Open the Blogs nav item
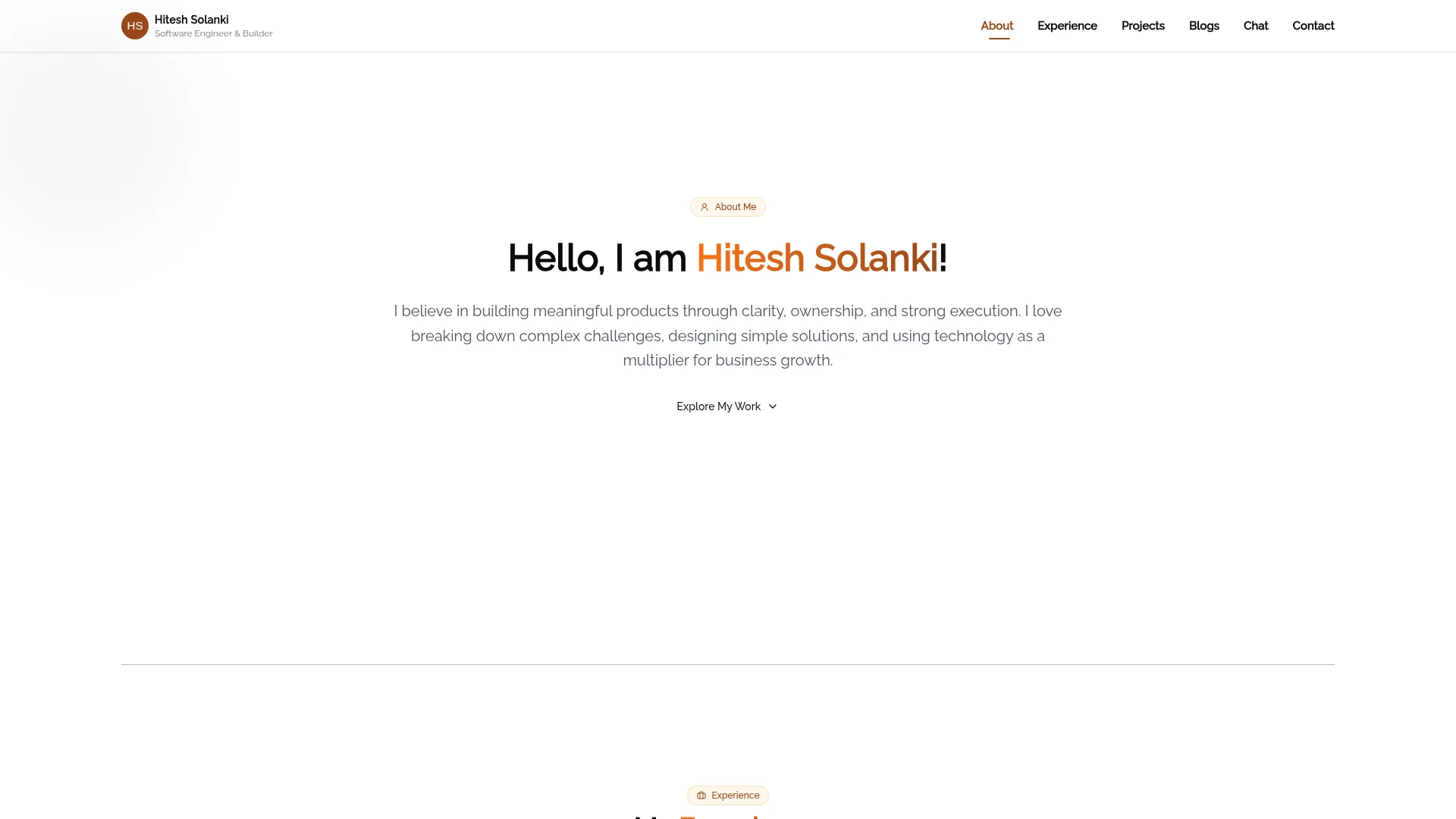The height and width of the screenshot is (819, 1456). [1204, 26]
